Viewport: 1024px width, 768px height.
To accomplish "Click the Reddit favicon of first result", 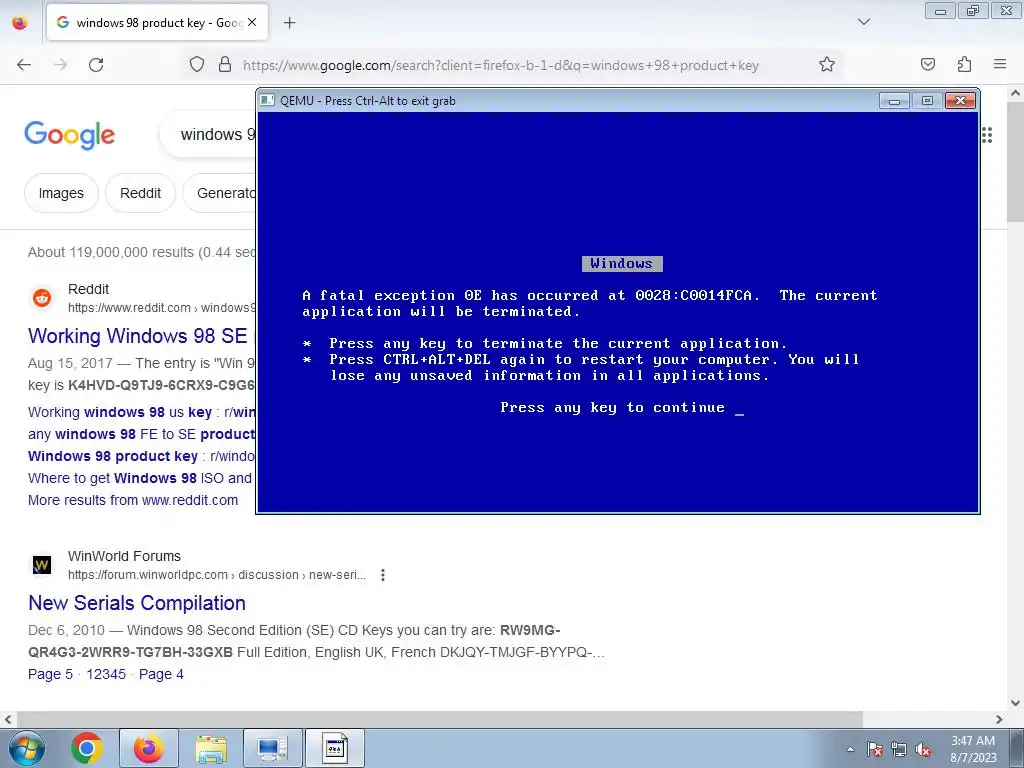I will [42, 298].
